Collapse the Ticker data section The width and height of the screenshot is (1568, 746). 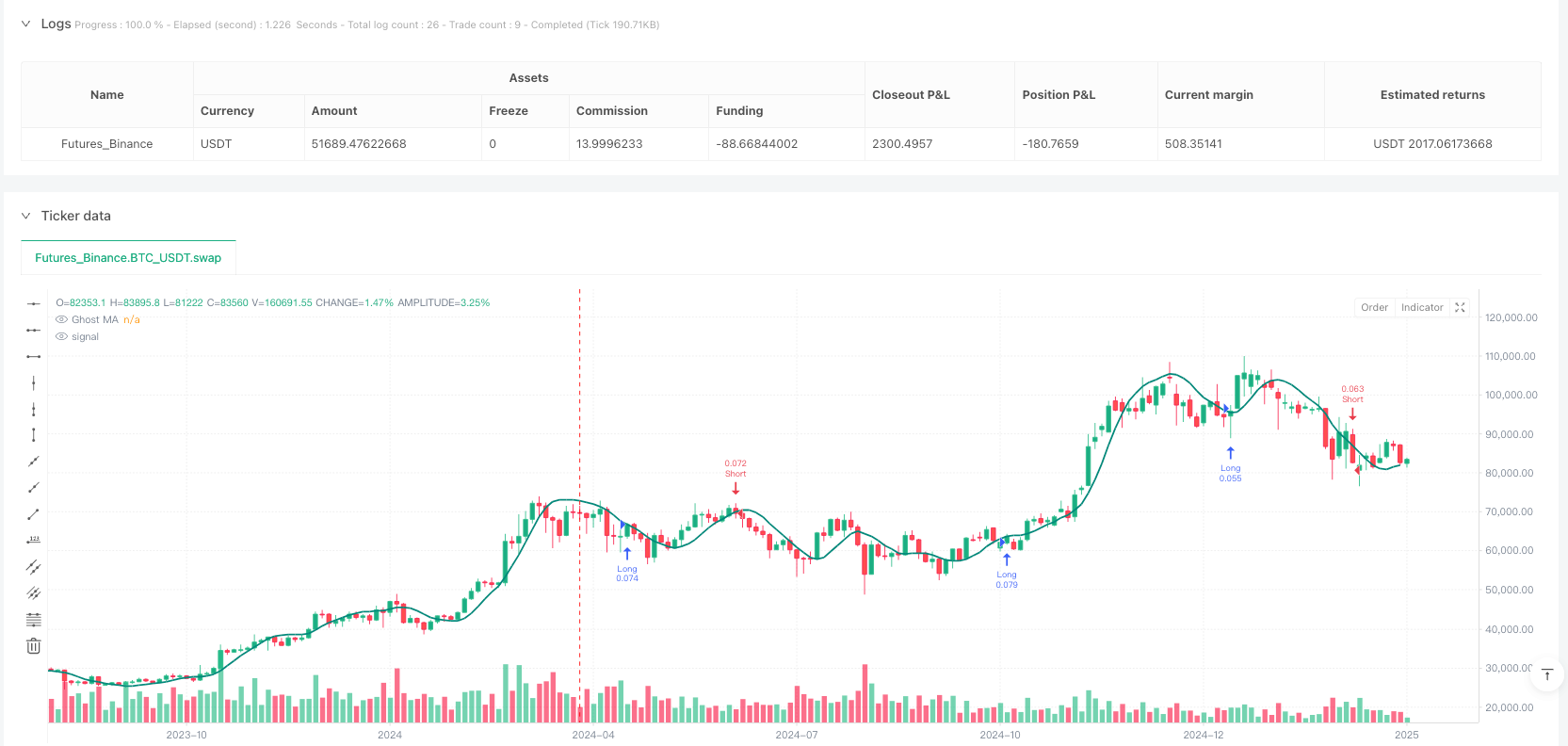[x=25, y=216]
